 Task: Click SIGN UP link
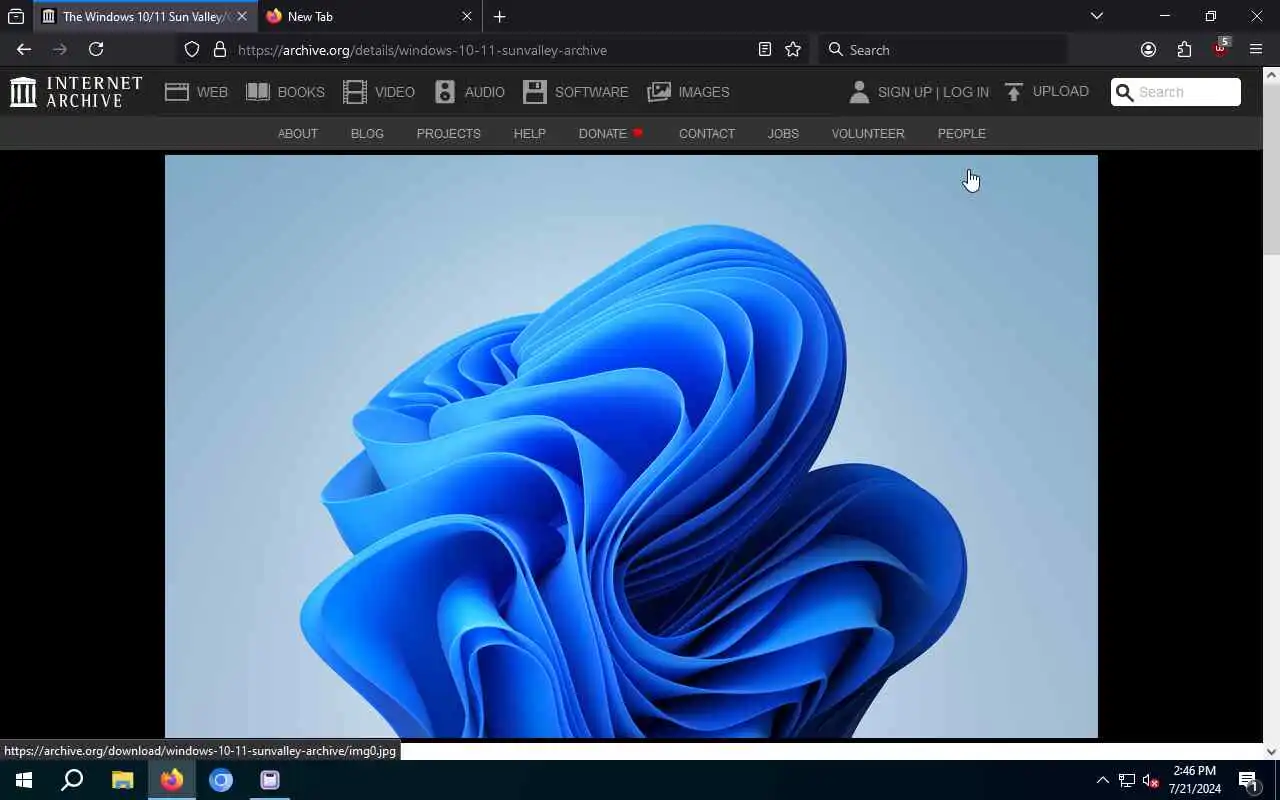coord(904,92)
